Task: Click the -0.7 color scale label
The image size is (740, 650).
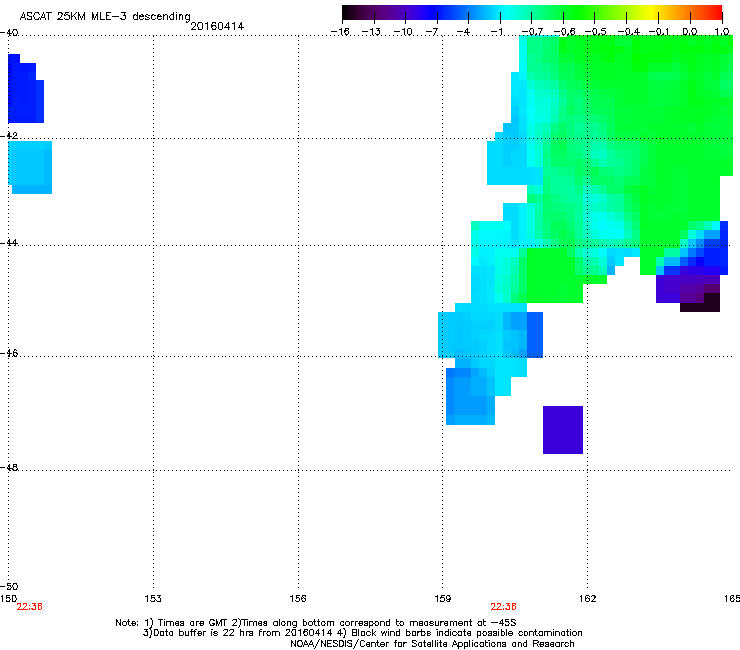Action: coord(532,32)
